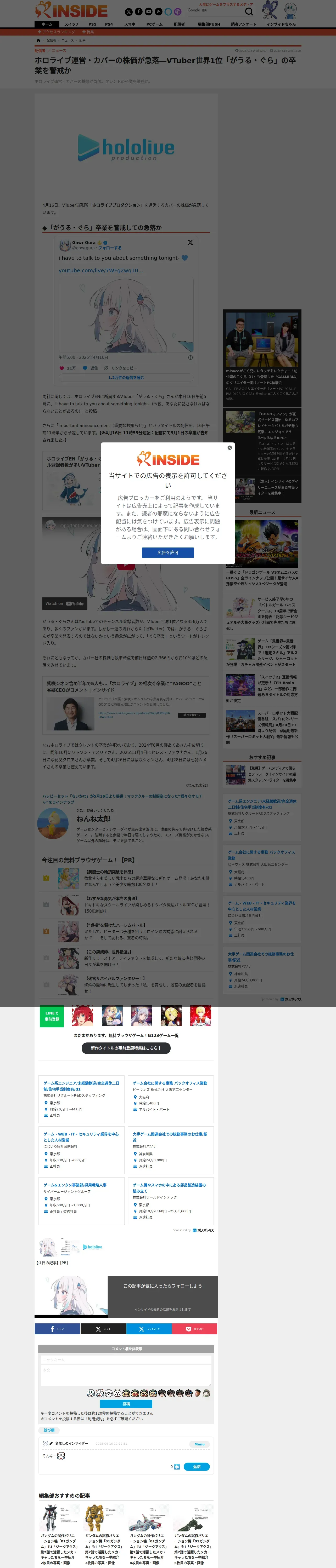Click the 配信者 breadcrumb link

point(51,40)
